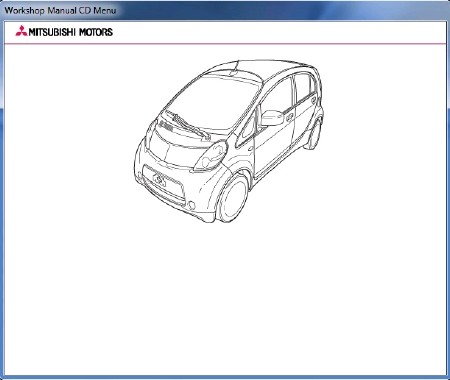450x380 pixels.
Task: Click the emblem on the car's front grille
Action: 160,180
